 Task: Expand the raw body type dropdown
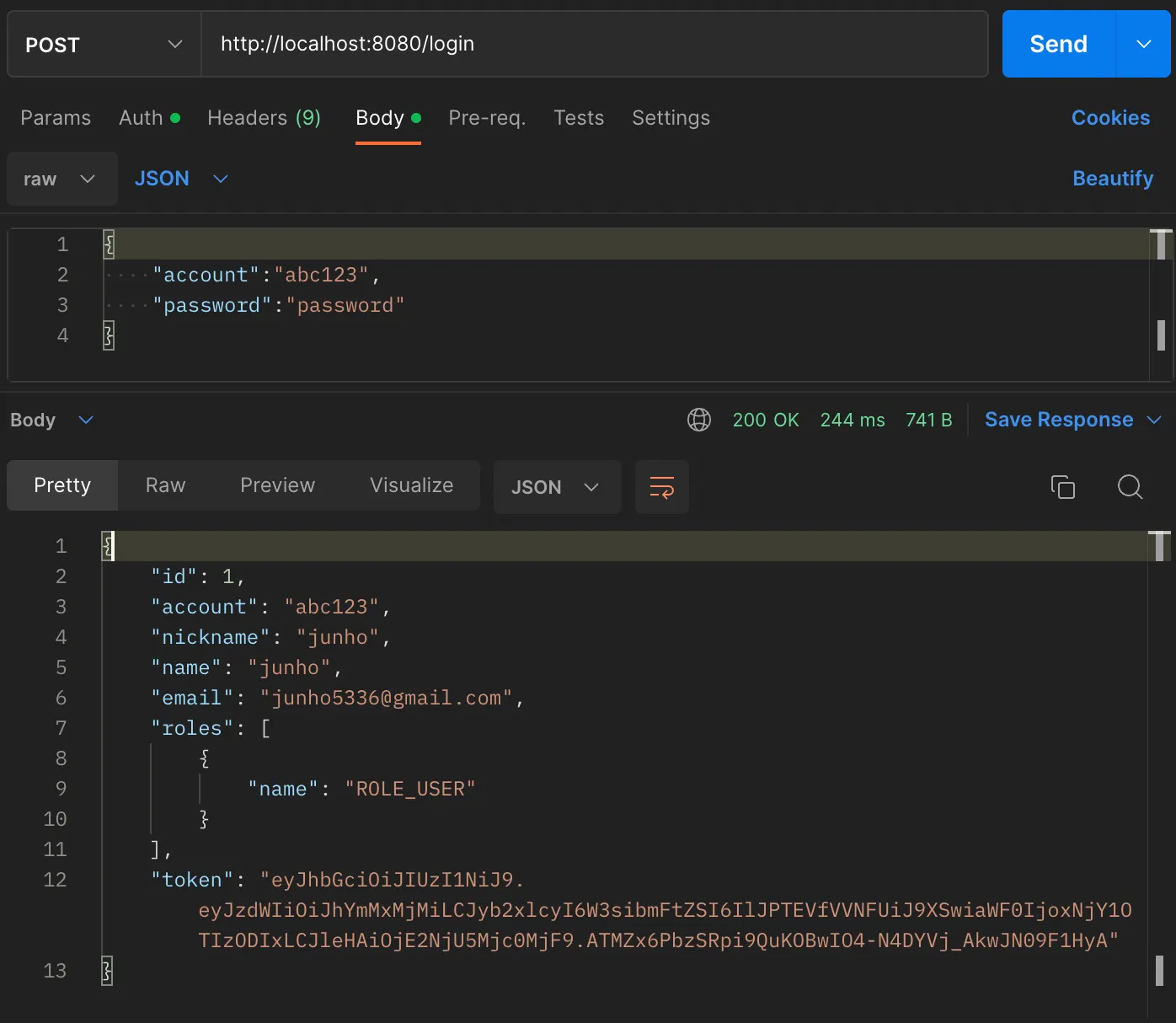tap(61, 179)
